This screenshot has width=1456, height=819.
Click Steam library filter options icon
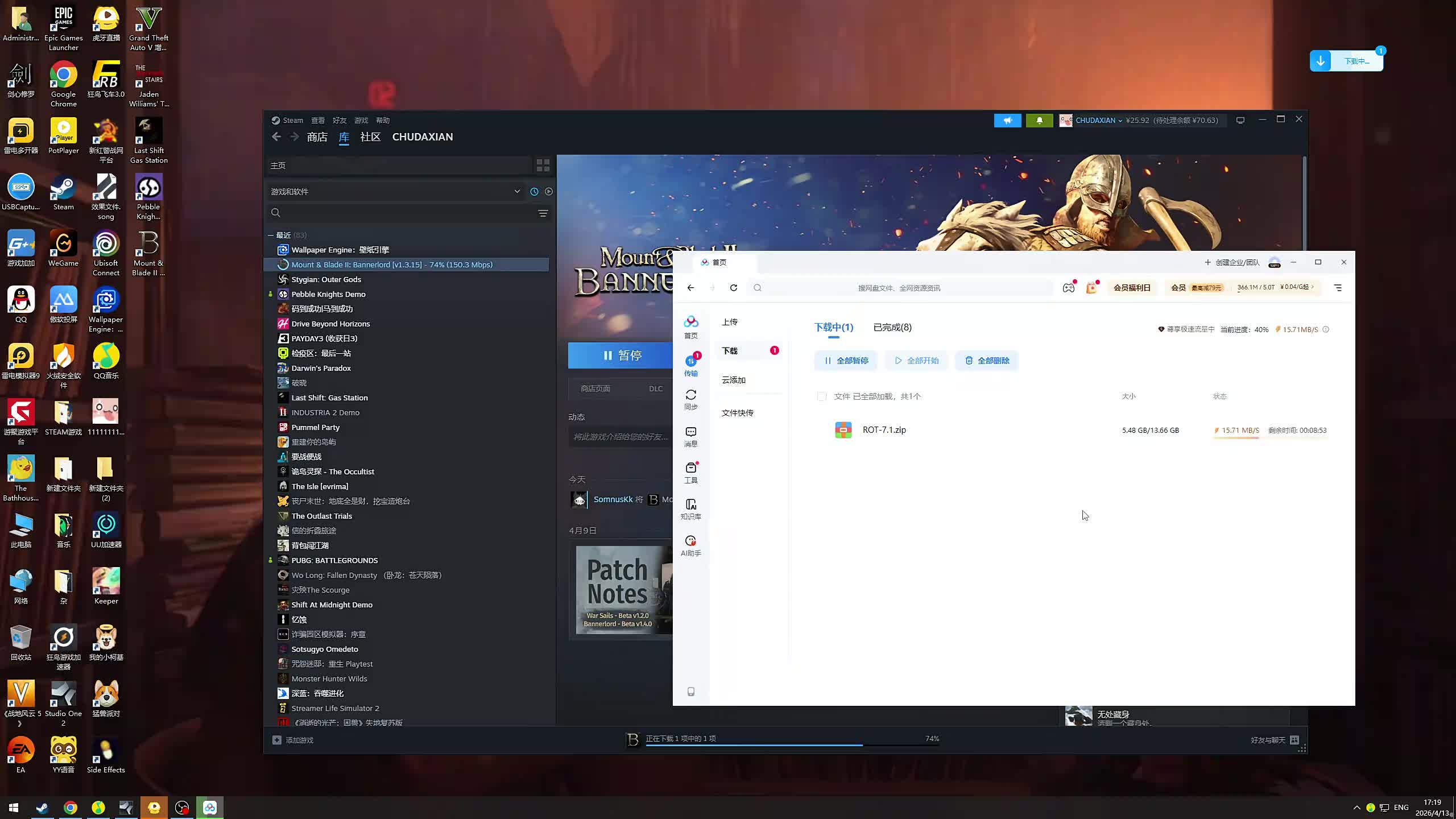(x=543, y=213)
